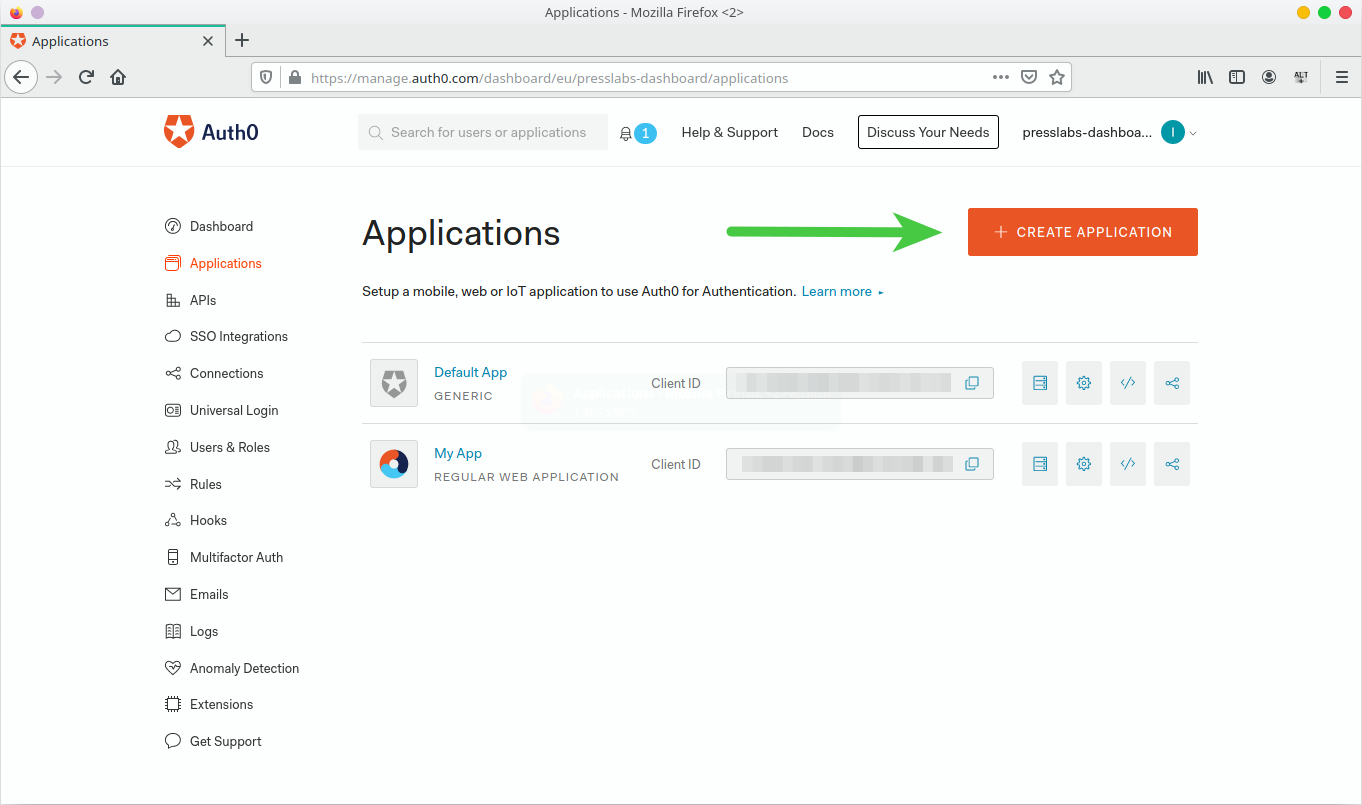Open the Hooks section

tap(208, 520)
